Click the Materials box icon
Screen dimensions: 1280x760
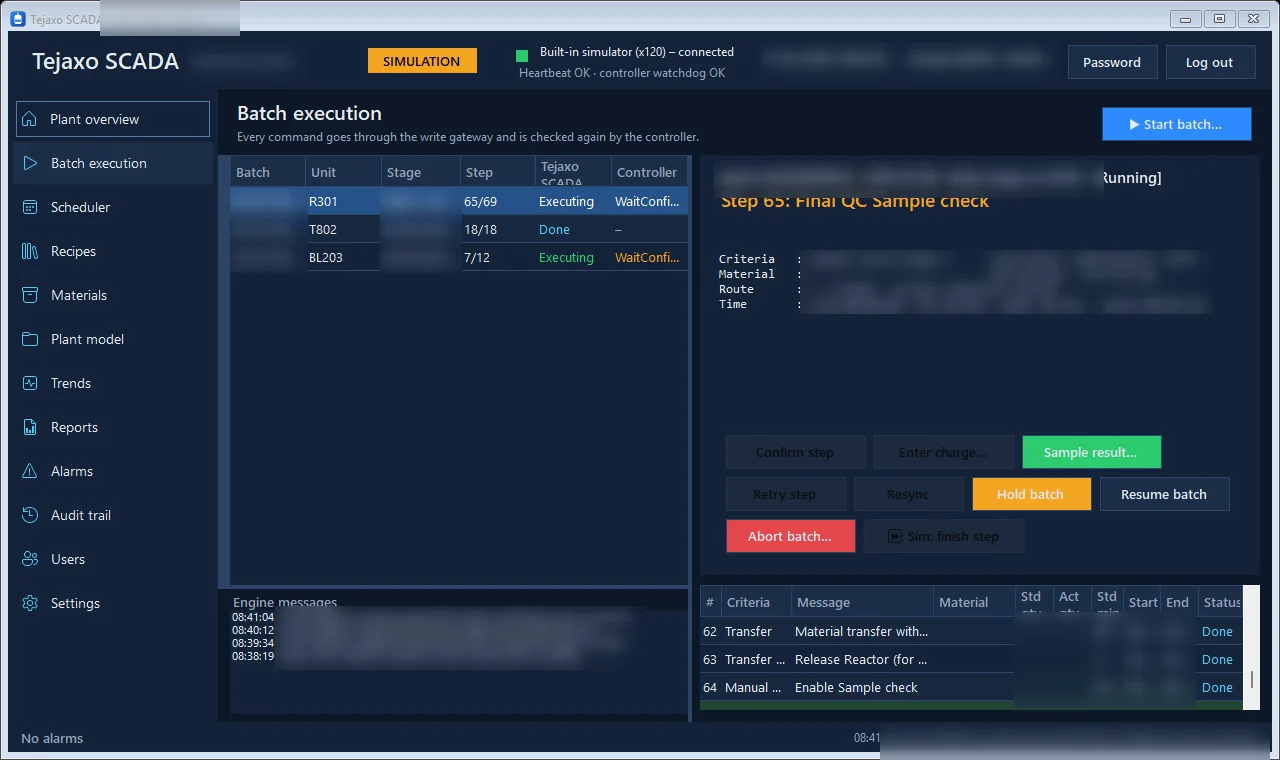point(30,295)
